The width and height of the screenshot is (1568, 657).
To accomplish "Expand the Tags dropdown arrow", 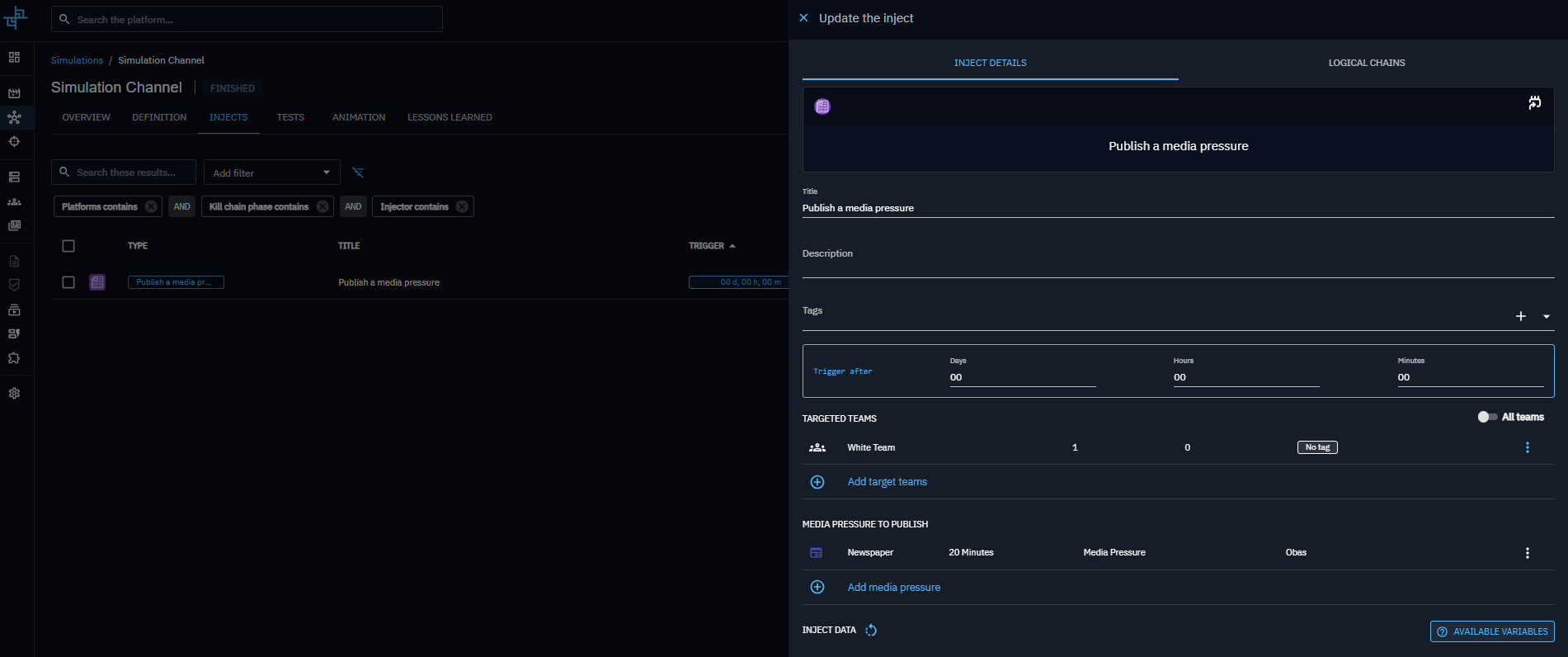I will pyautogui.click(x=1546, y=316).
